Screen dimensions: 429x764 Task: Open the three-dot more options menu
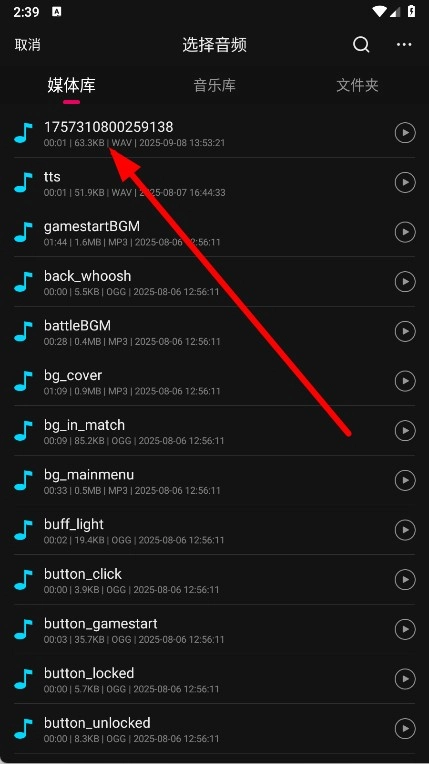pyautogui.click(x=404, y=44)
